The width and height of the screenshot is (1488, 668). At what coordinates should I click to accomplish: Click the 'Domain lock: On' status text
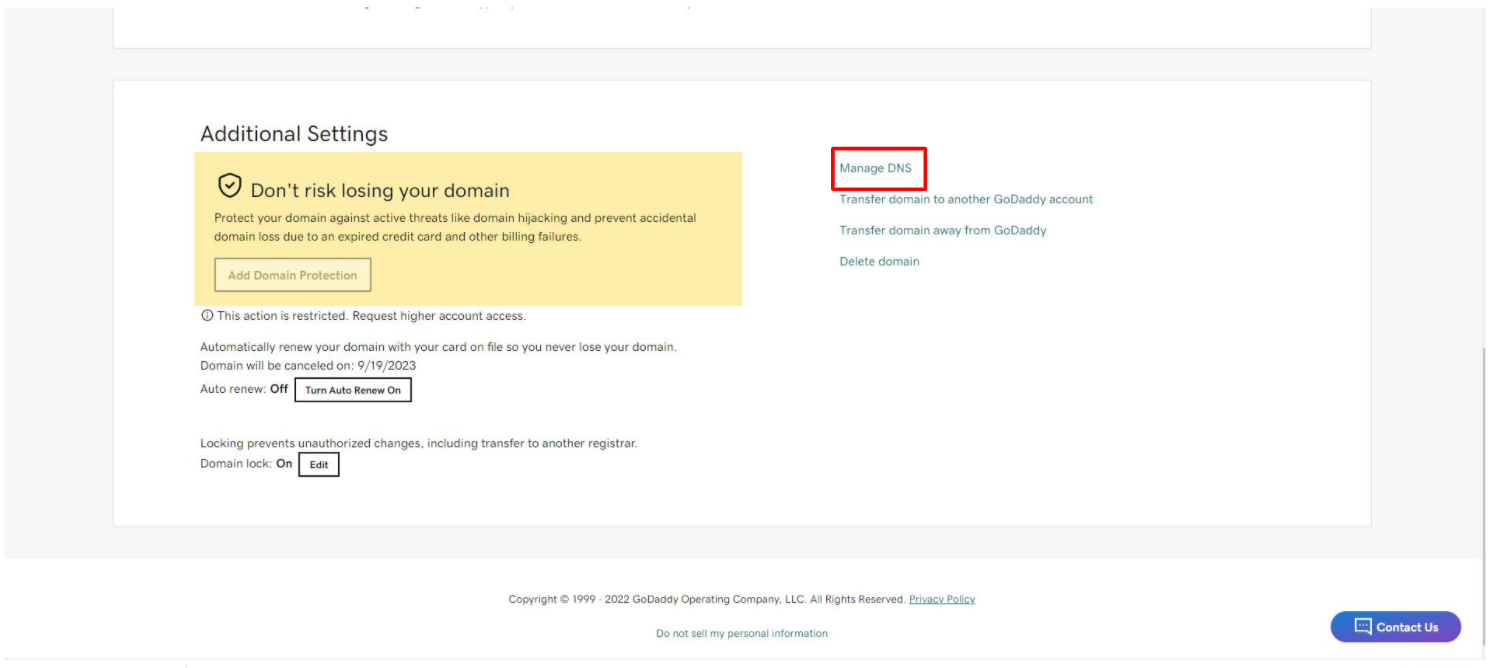246,464
